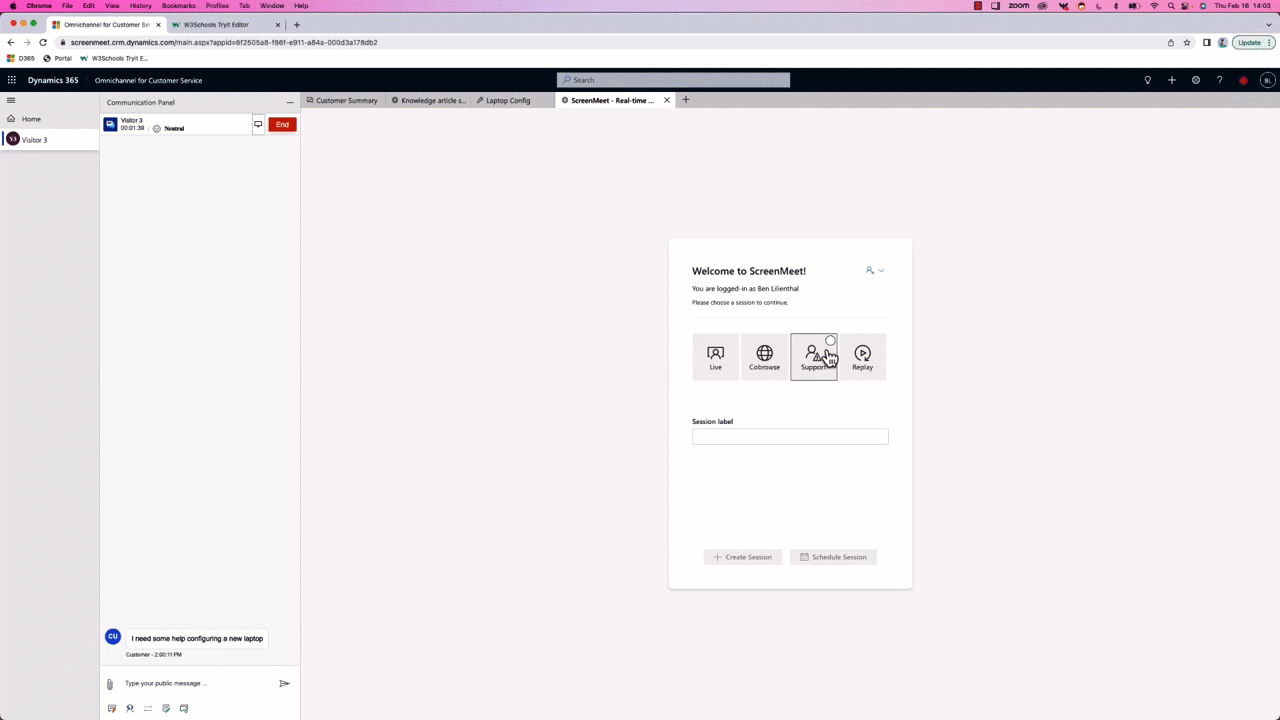
Task: Click the Create Session button
Action: coord(743,557)
